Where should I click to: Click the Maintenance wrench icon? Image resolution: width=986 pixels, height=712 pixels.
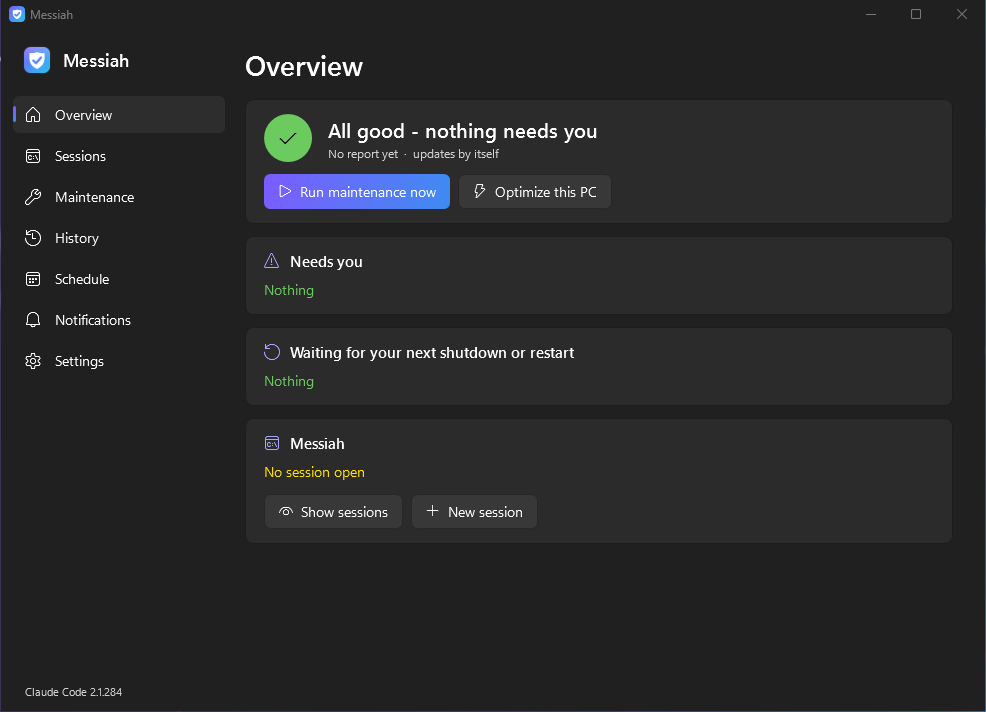(x=33, y=197)
